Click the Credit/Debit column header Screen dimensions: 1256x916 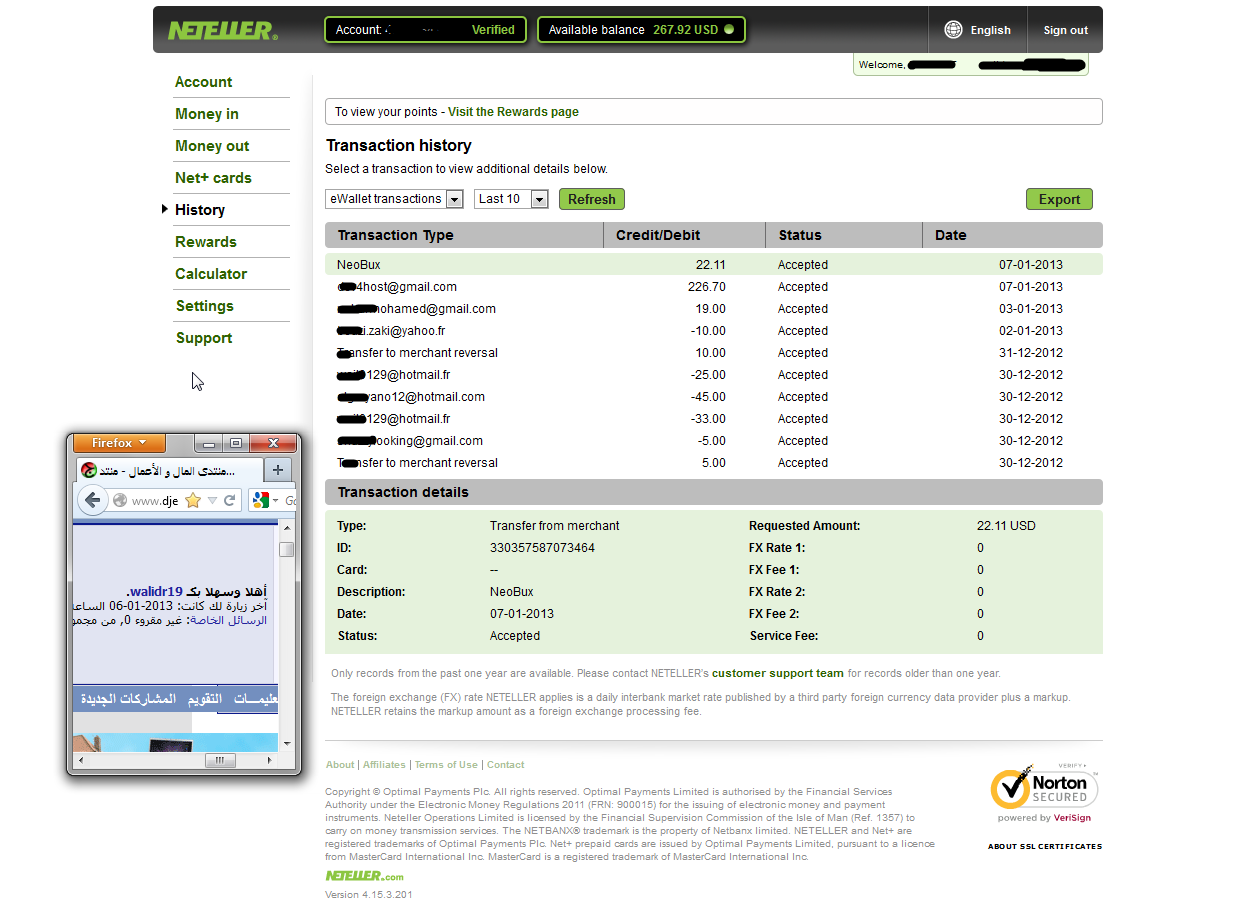point(685,235)
